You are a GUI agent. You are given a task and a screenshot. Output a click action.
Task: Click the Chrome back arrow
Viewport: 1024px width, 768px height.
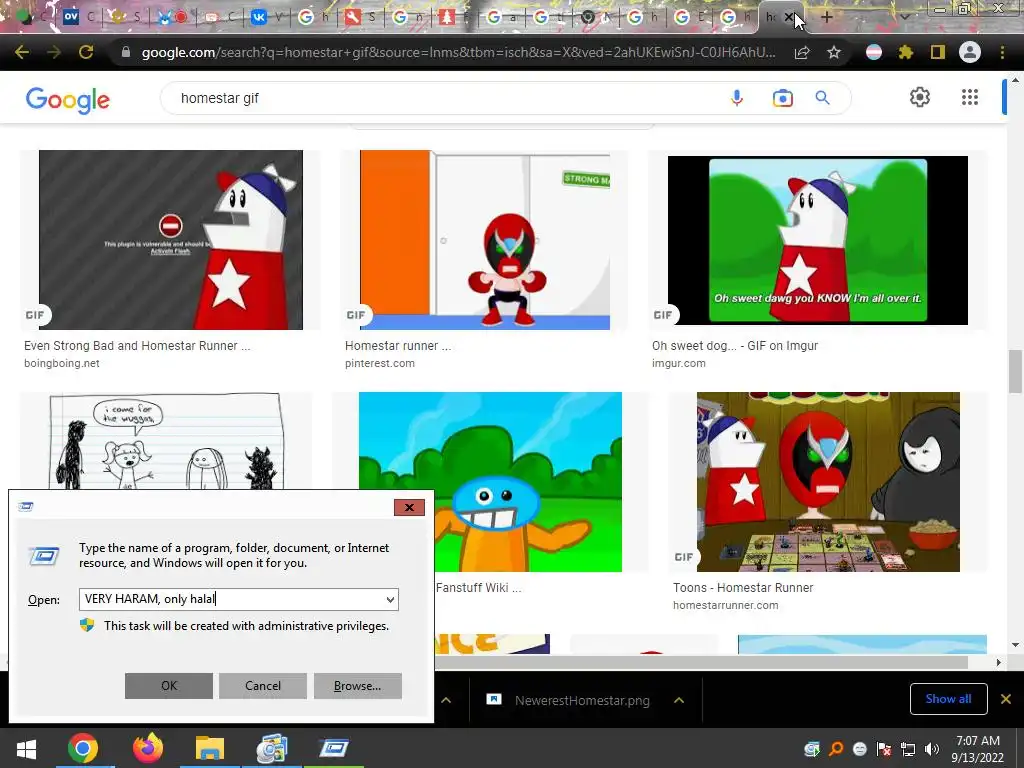tap(22, 52)
